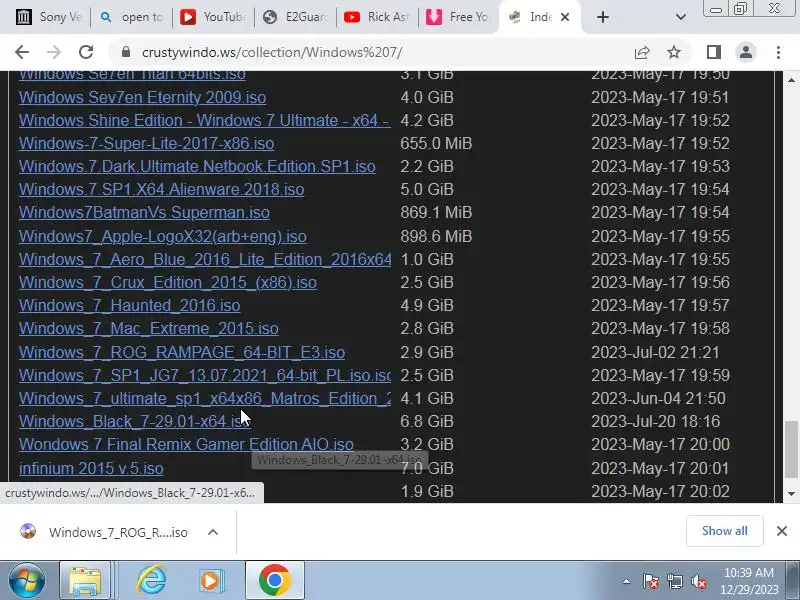The height and width of the screenshot is (600, 800).
Task: Open Windows Shine Edition Ultimate x64 link
Action: [x=205, y=120]
